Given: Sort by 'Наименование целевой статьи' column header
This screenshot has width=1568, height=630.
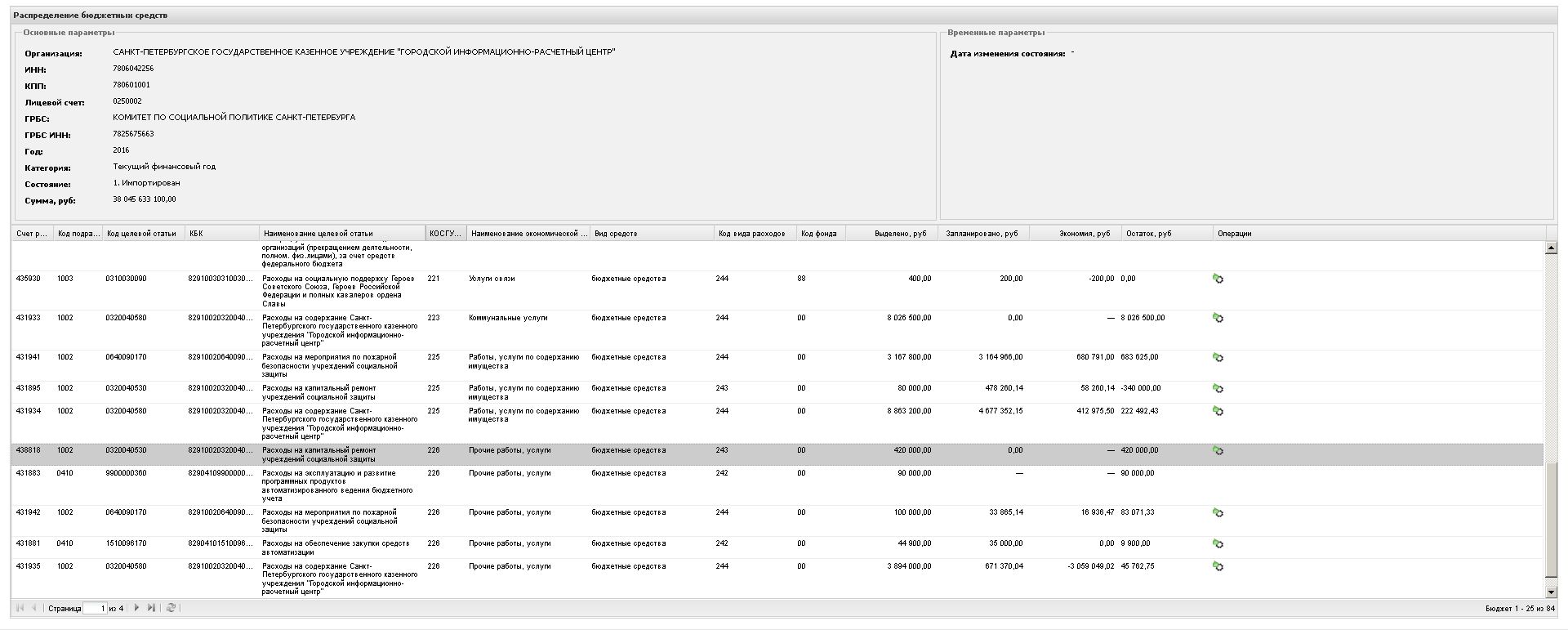Looking at the screenshot, I should [x=343, y=234].
